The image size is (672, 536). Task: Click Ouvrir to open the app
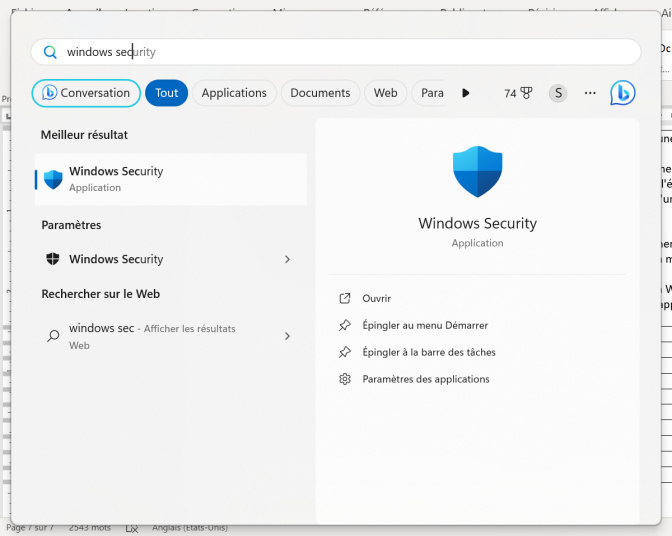(376, 298)
